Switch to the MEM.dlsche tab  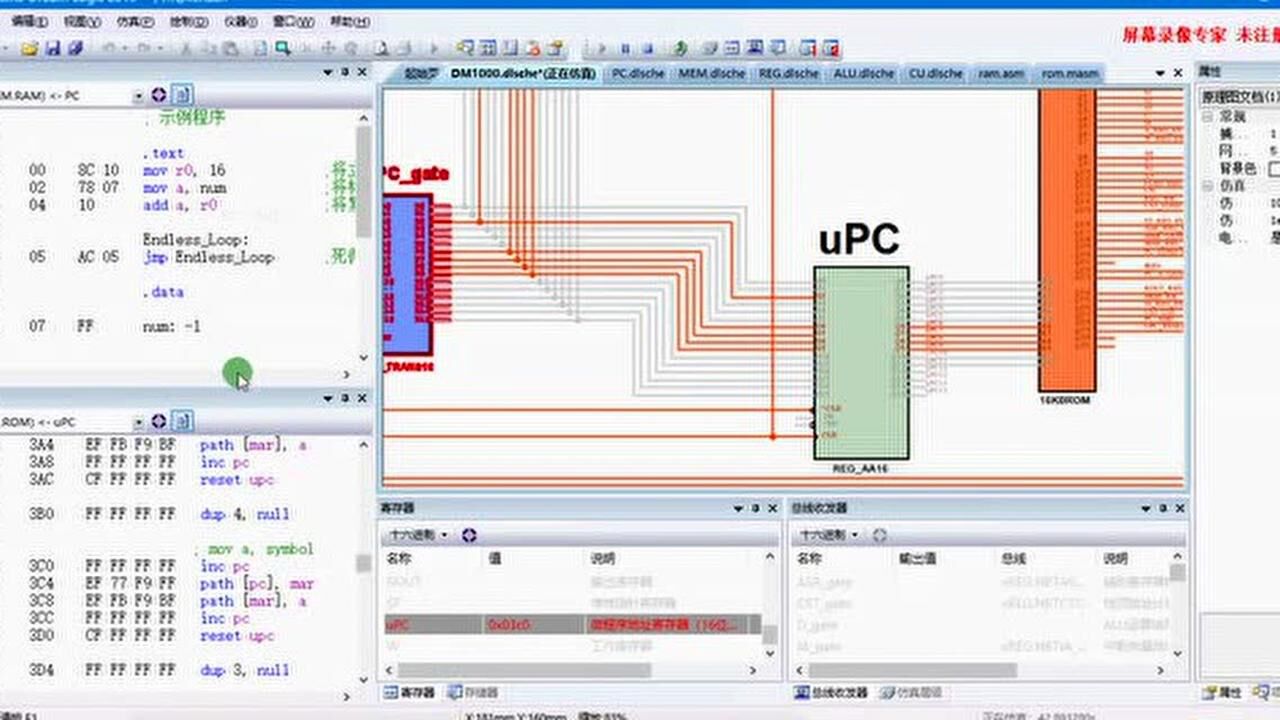click(x=711, y=73)
